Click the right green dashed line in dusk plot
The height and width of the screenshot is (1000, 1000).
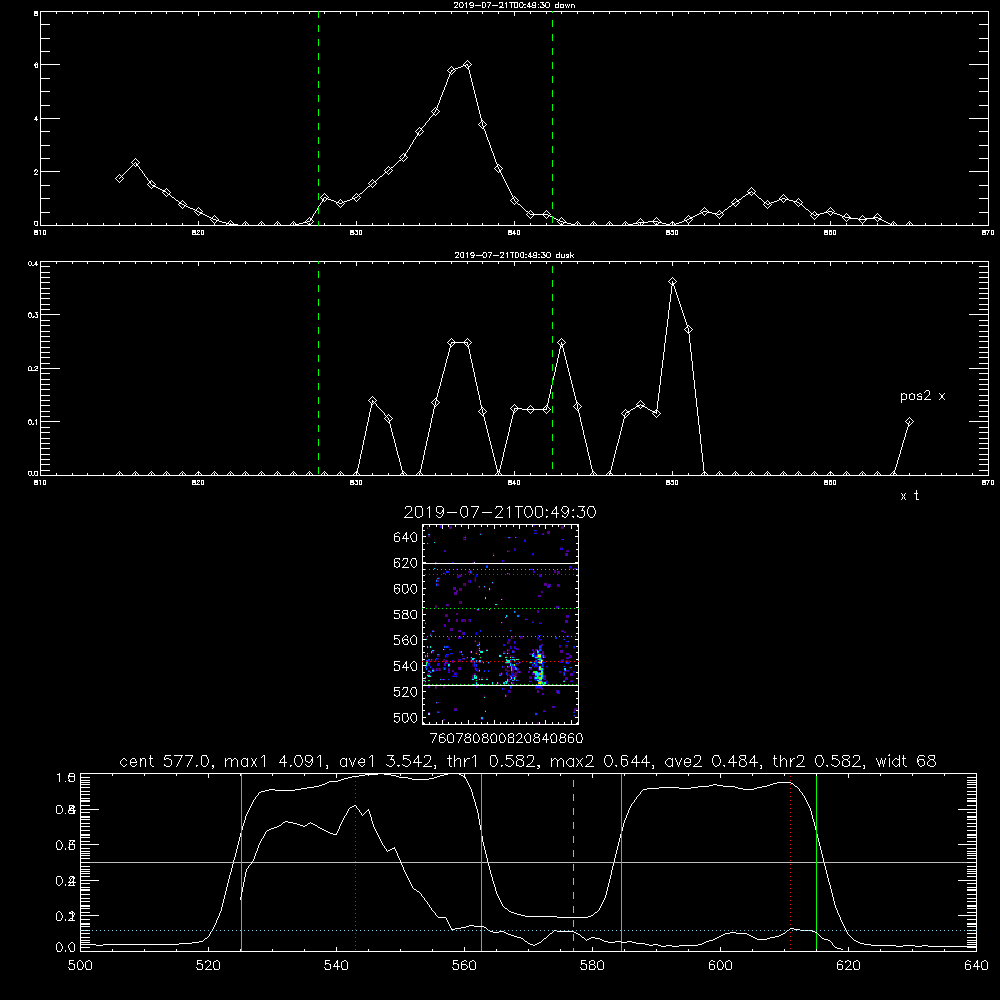click(552, 369)
